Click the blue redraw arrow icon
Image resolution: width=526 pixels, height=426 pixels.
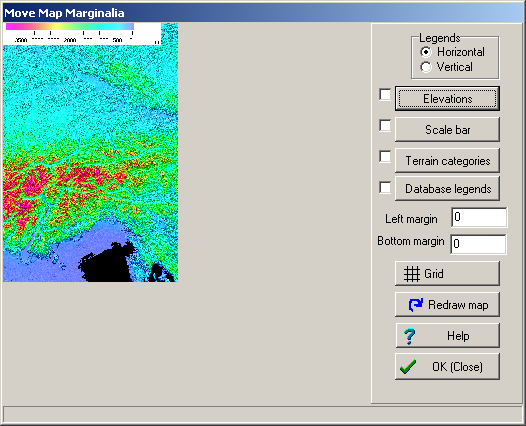click(x=416, y=305)
